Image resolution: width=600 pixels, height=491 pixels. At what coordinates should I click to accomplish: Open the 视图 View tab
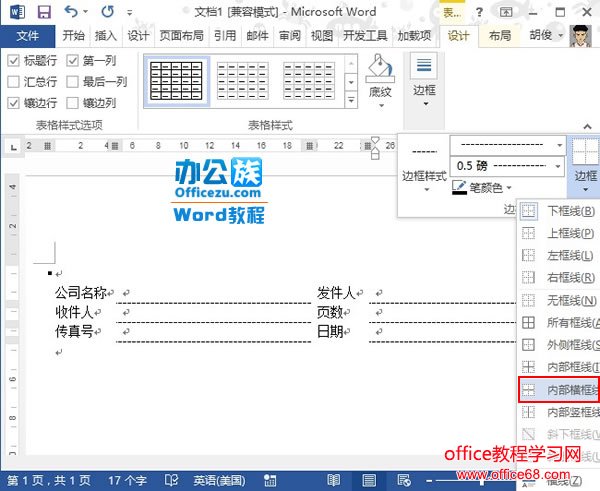(322, 36)
